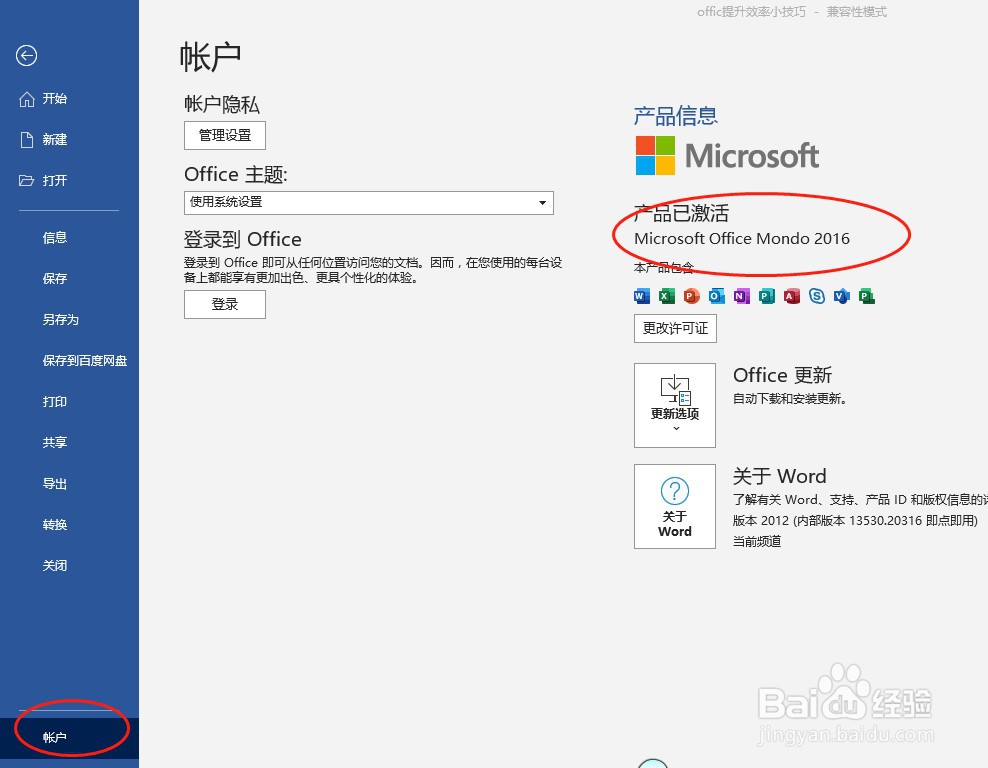Click the 登录 sign-in button
Screen dimensions: 988x768
[225, 304]
